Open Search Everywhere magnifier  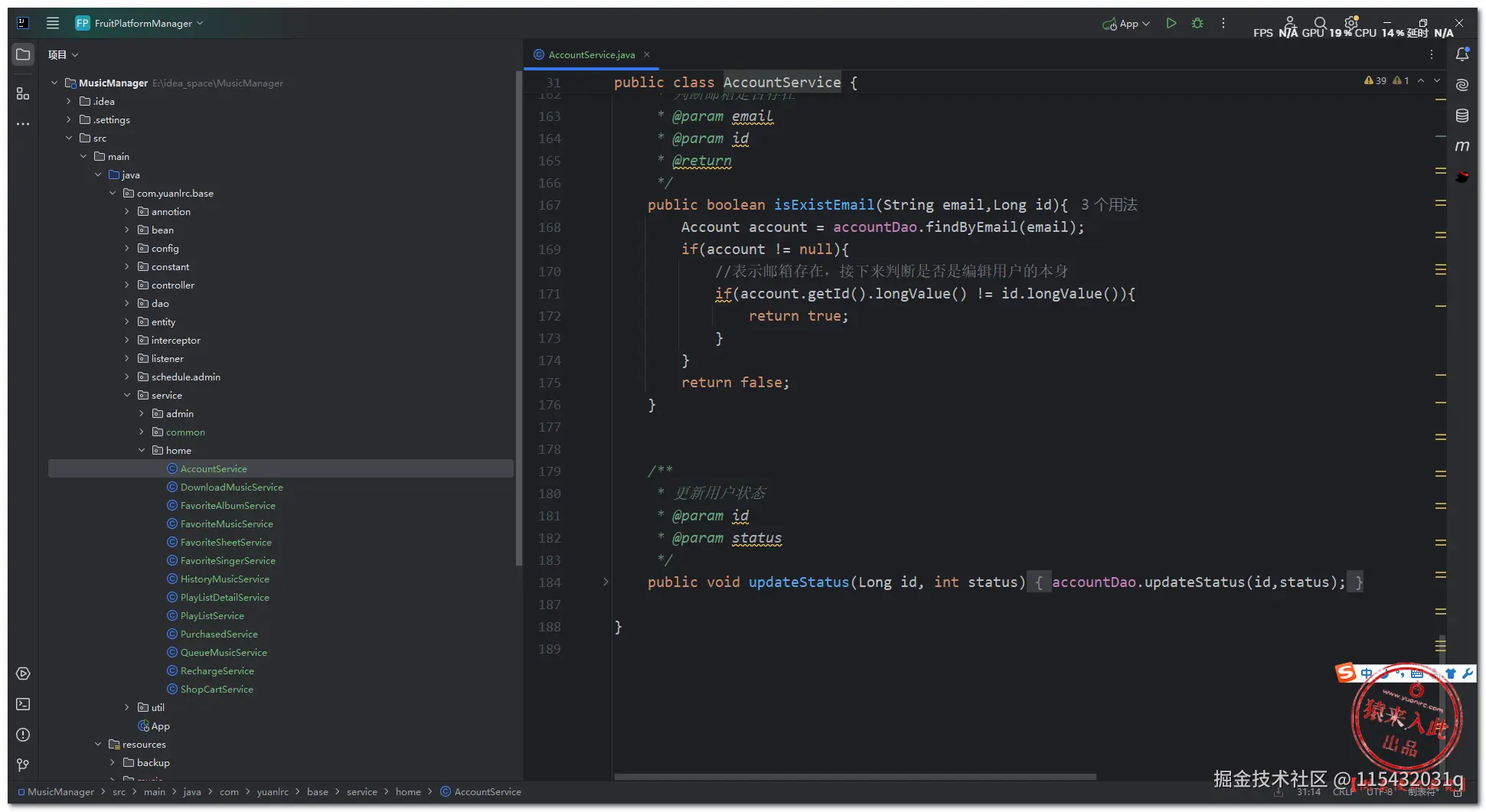click(1320, 23)
